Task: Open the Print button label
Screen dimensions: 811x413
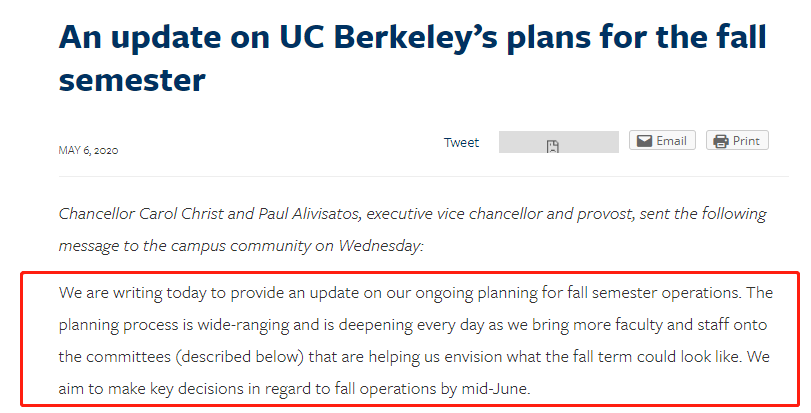Action: coord(746,141)
